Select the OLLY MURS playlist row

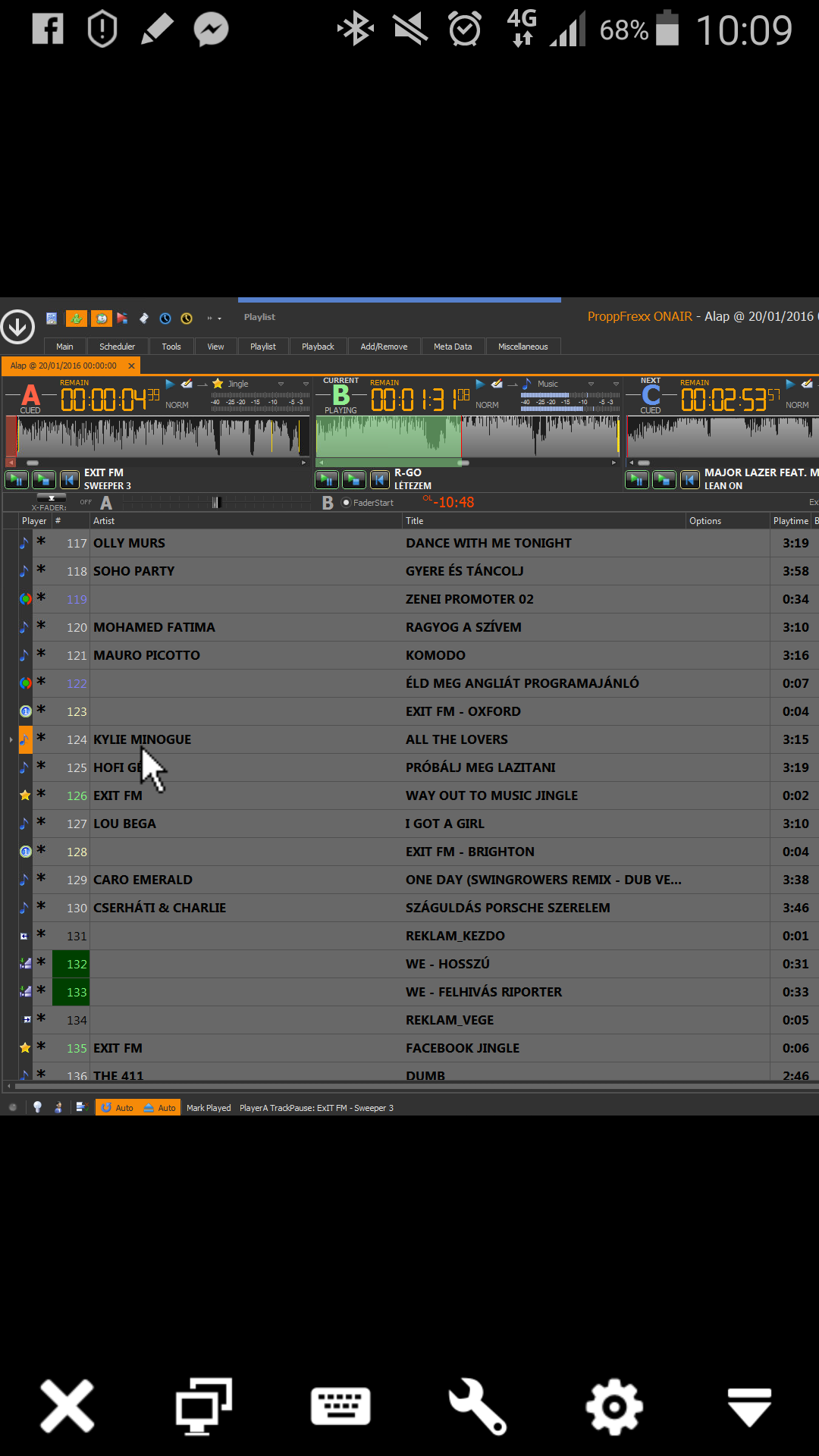click(409, 543)
